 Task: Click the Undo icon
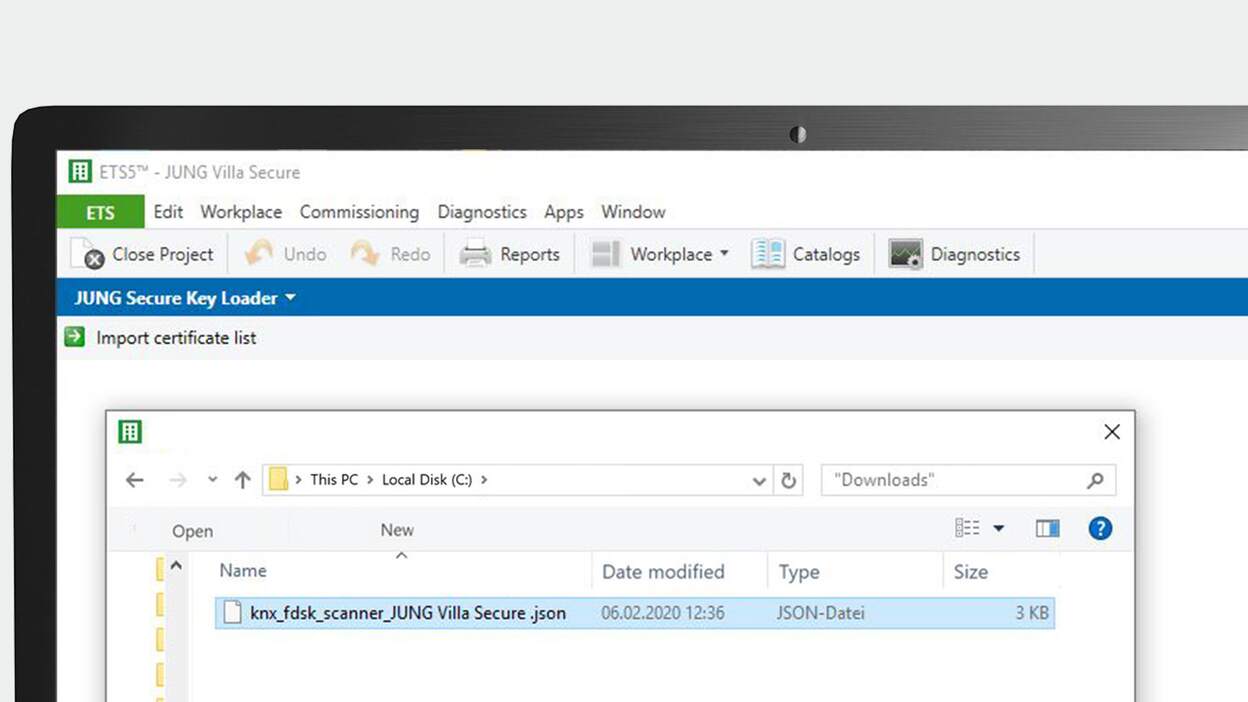tap(259, 254)
